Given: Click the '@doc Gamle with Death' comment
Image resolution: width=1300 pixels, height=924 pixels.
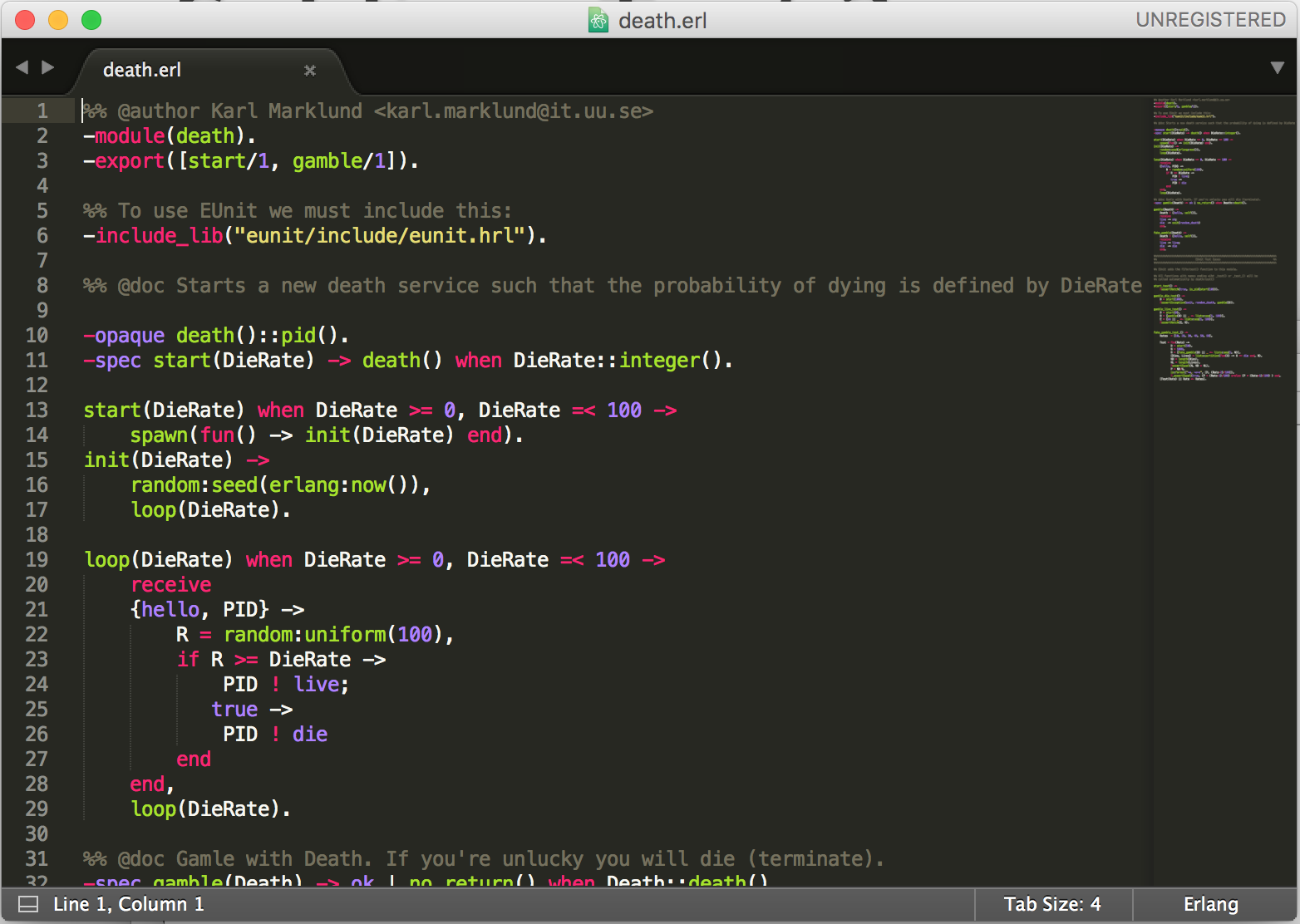Looking at the screenshot, I should (484, 859).
